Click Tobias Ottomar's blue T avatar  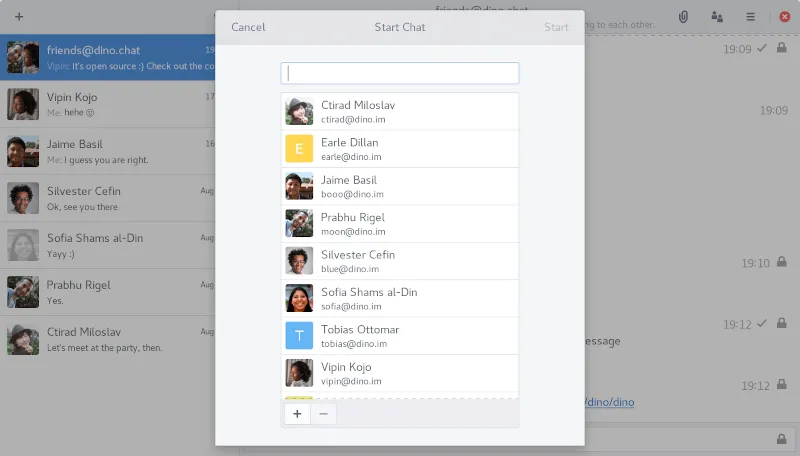click(299, 336)
